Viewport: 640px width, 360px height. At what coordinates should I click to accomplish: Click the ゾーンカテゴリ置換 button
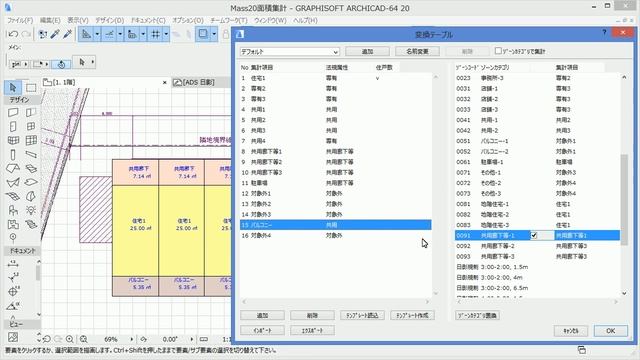click(x=477, y=315)
